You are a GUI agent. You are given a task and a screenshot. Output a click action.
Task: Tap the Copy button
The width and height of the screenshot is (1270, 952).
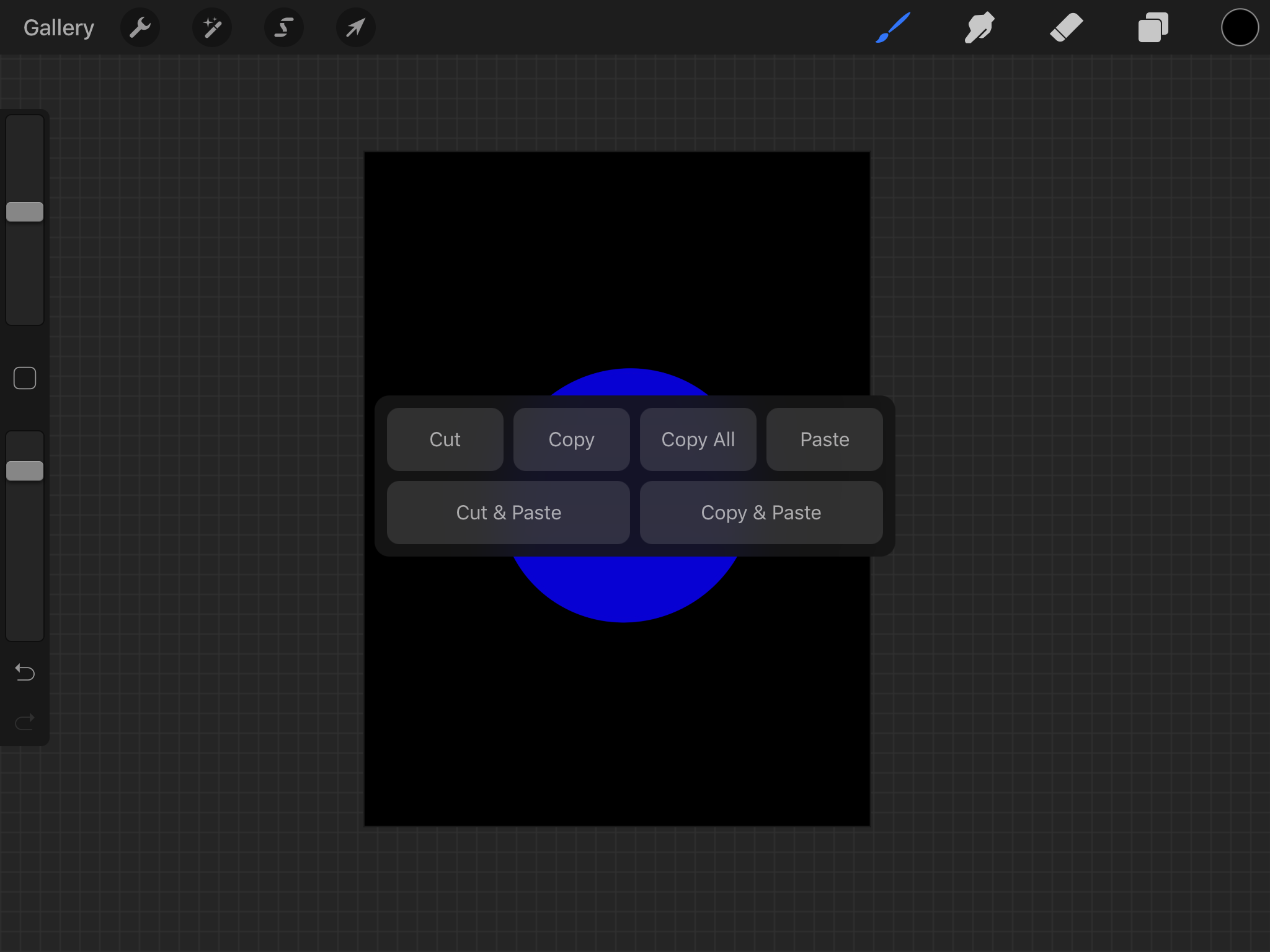(x=571, y=439)
